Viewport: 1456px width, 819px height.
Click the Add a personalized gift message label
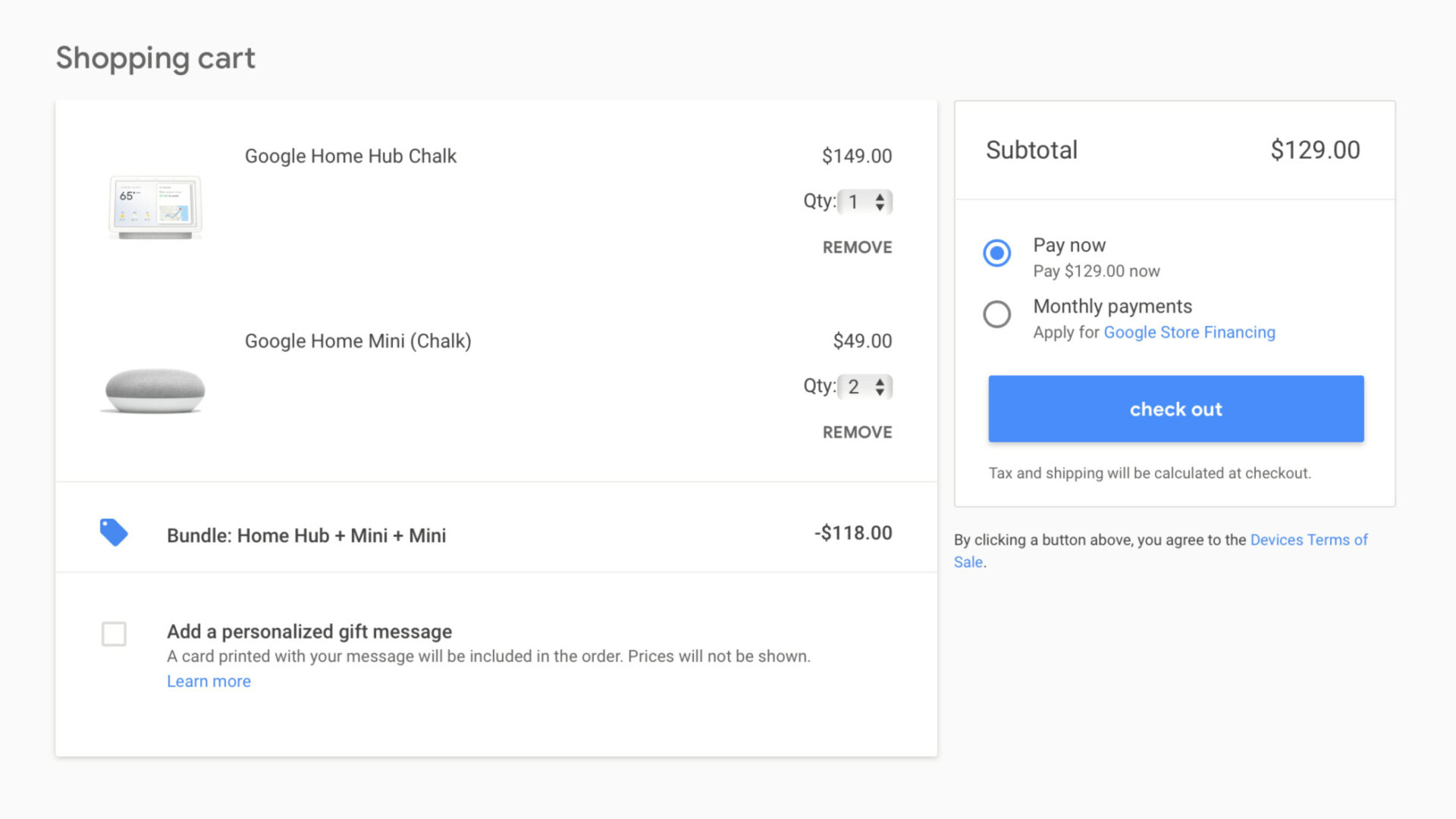(309, 631)
